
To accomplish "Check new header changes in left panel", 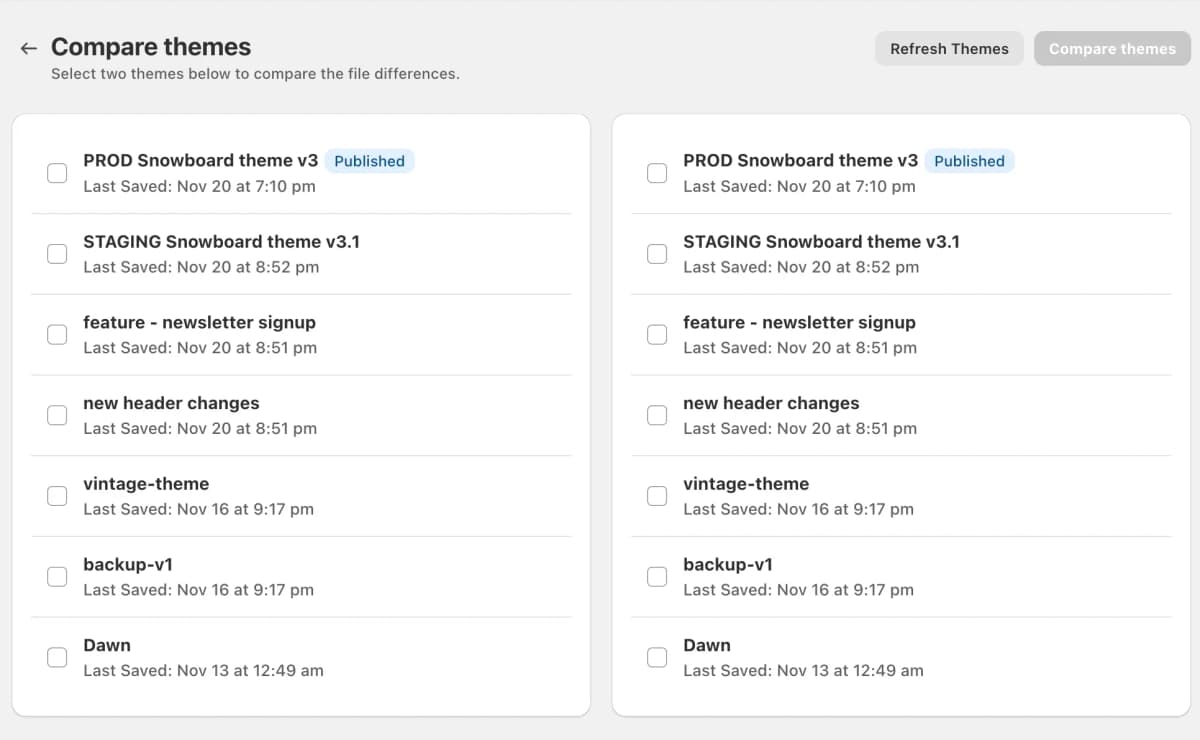I will point(57,414).
